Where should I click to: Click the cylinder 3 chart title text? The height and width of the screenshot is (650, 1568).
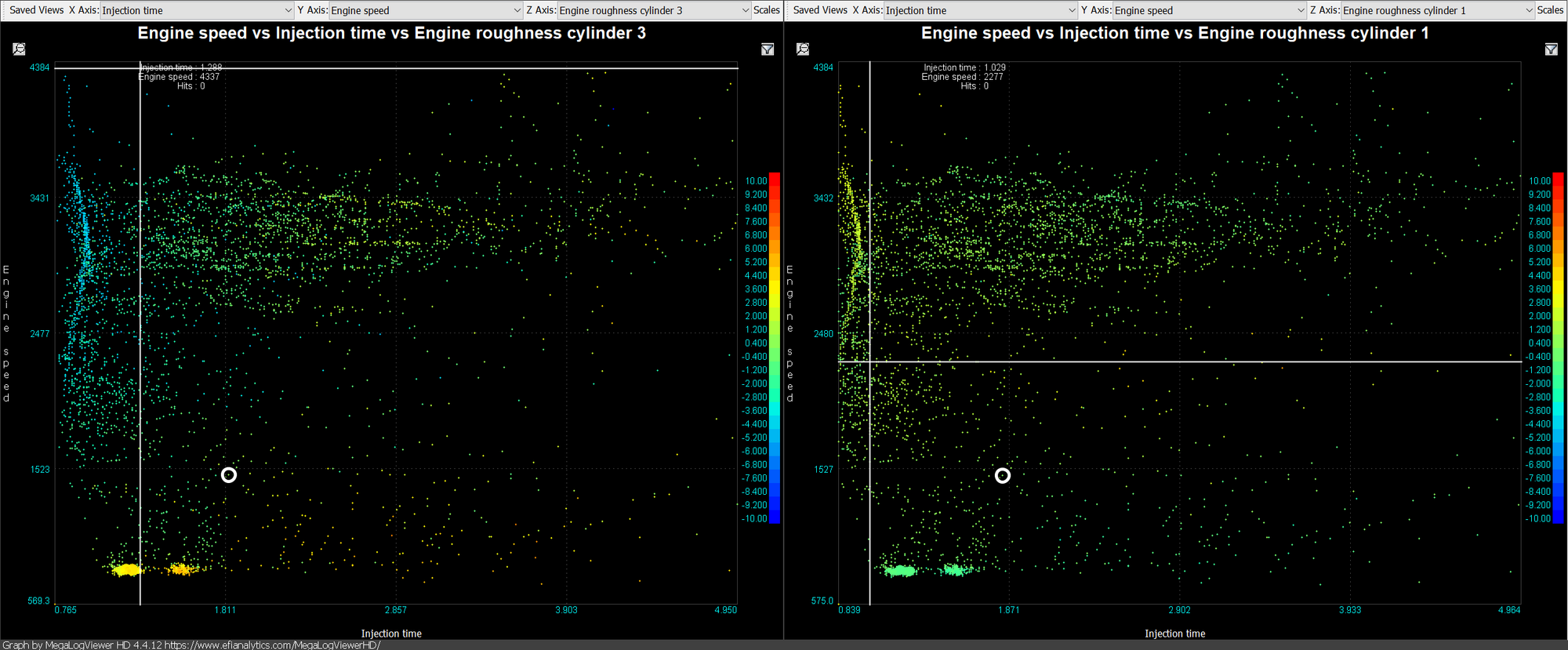click(x=391, y=33)
